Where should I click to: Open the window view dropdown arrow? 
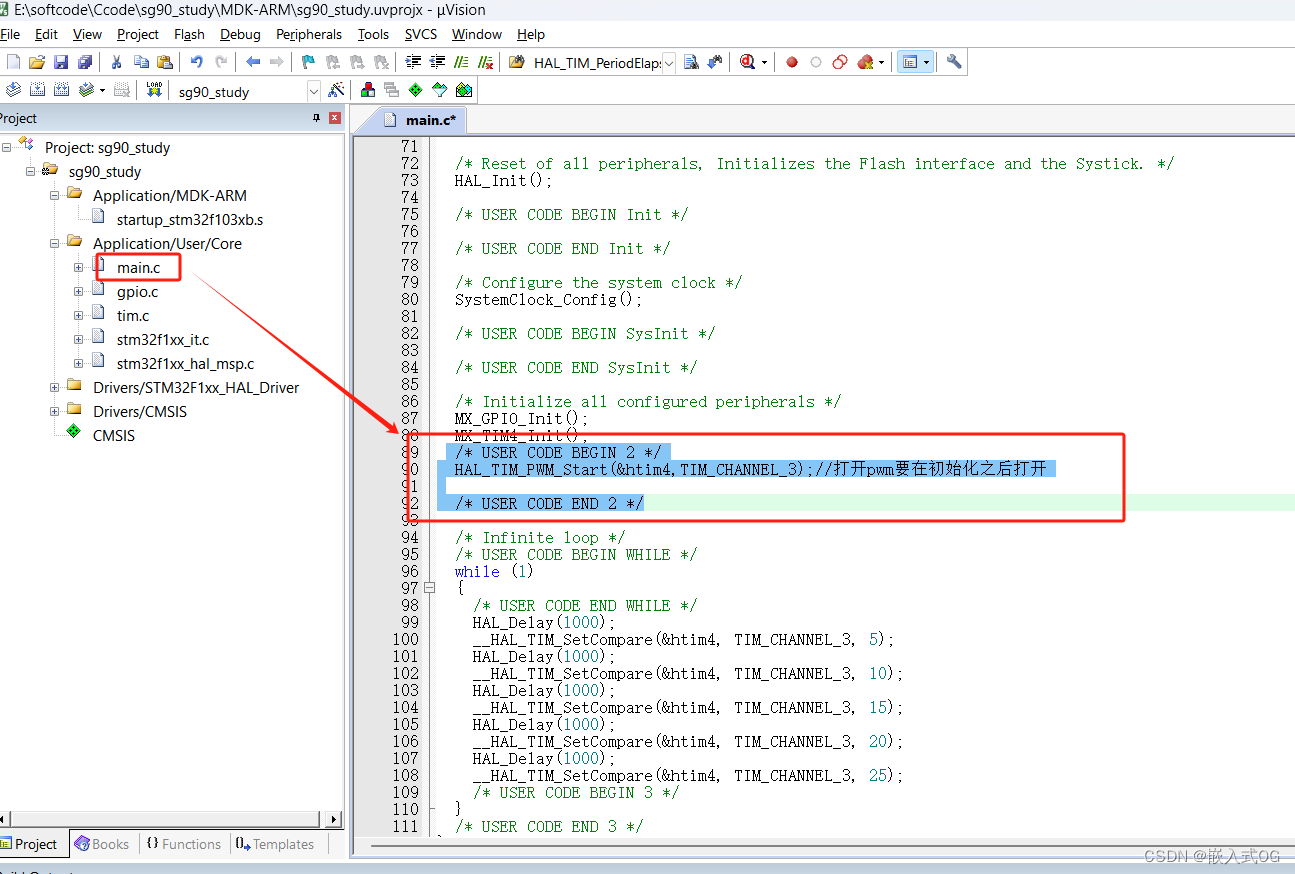(x=926, y=62)
